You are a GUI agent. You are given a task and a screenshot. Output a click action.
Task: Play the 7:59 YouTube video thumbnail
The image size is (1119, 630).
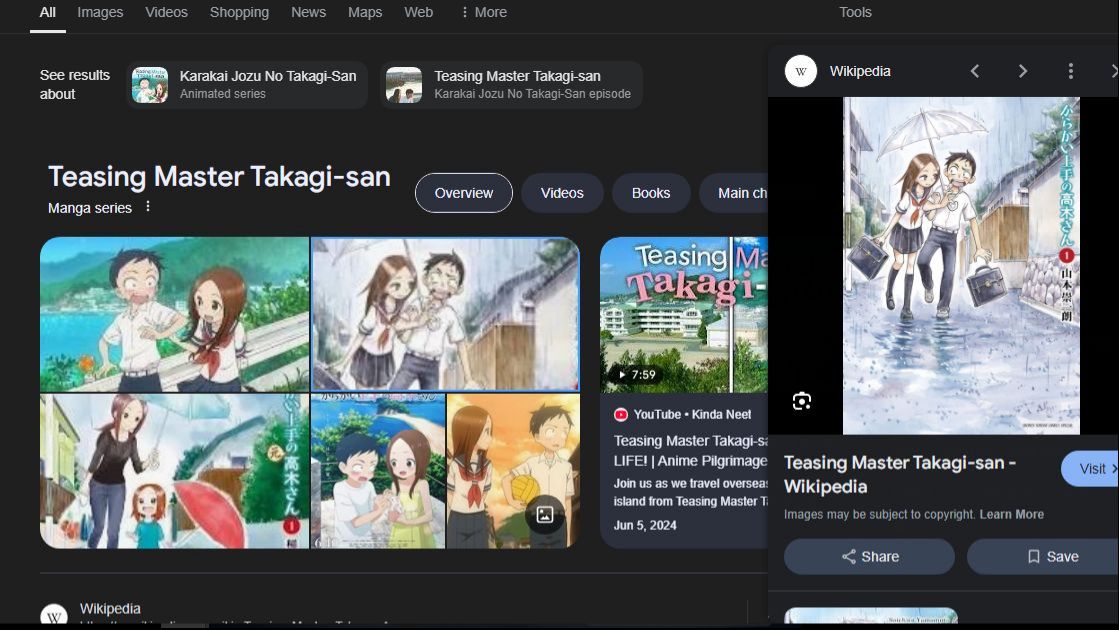click(684, 315)
